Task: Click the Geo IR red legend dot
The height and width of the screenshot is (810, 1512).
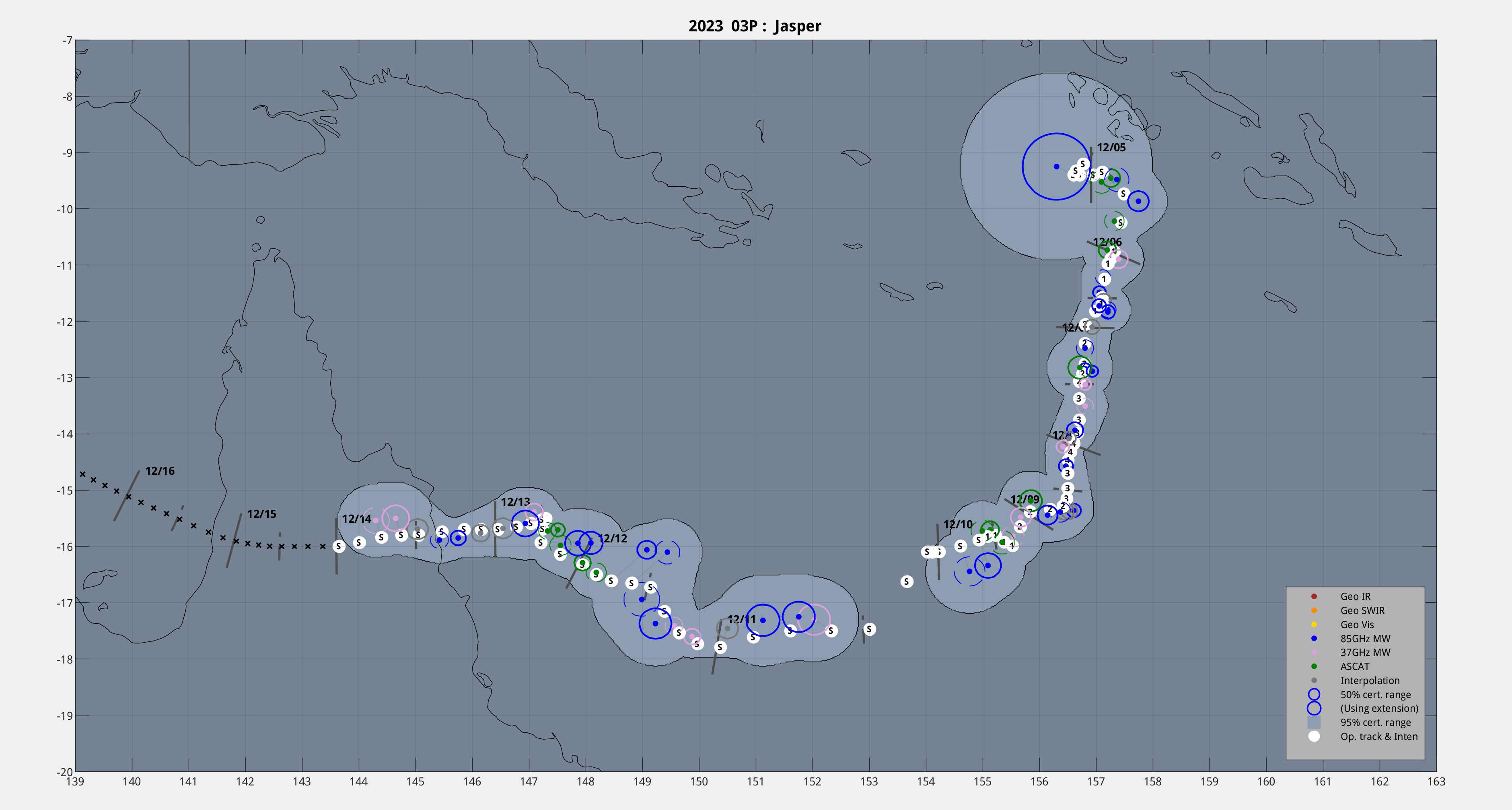Action: point(1314,596)
